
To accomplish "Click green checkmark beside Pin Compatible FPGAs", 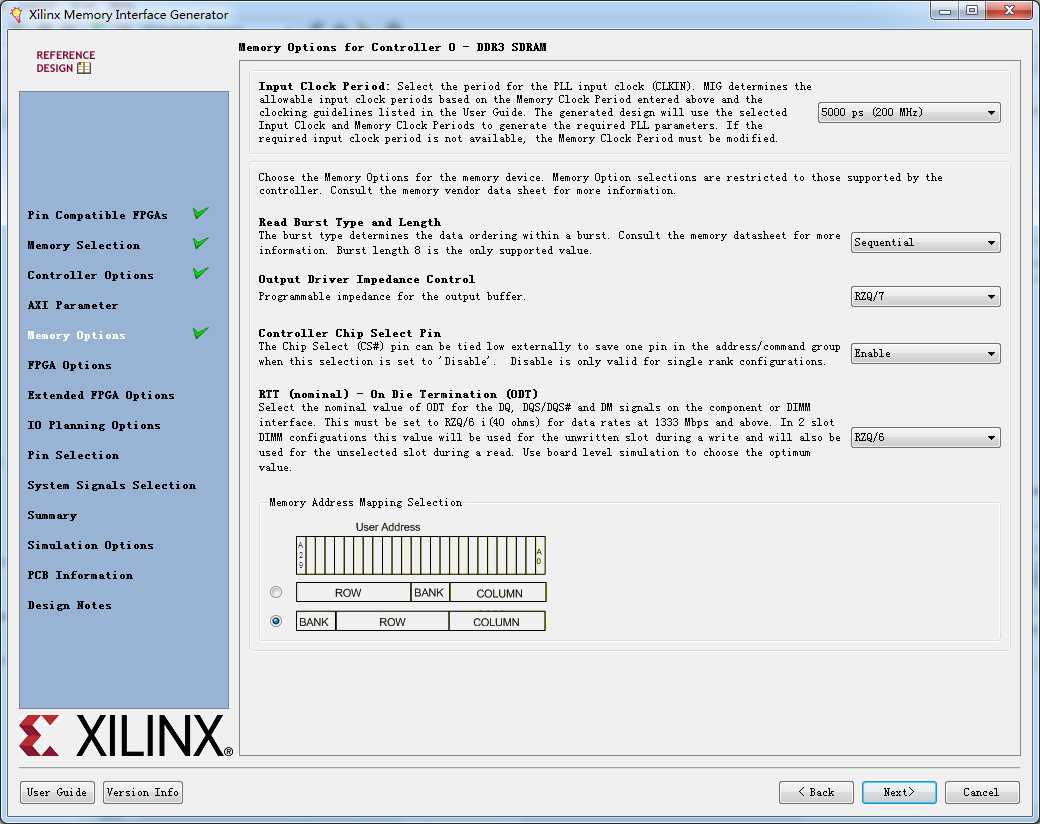I will point(200,213).
